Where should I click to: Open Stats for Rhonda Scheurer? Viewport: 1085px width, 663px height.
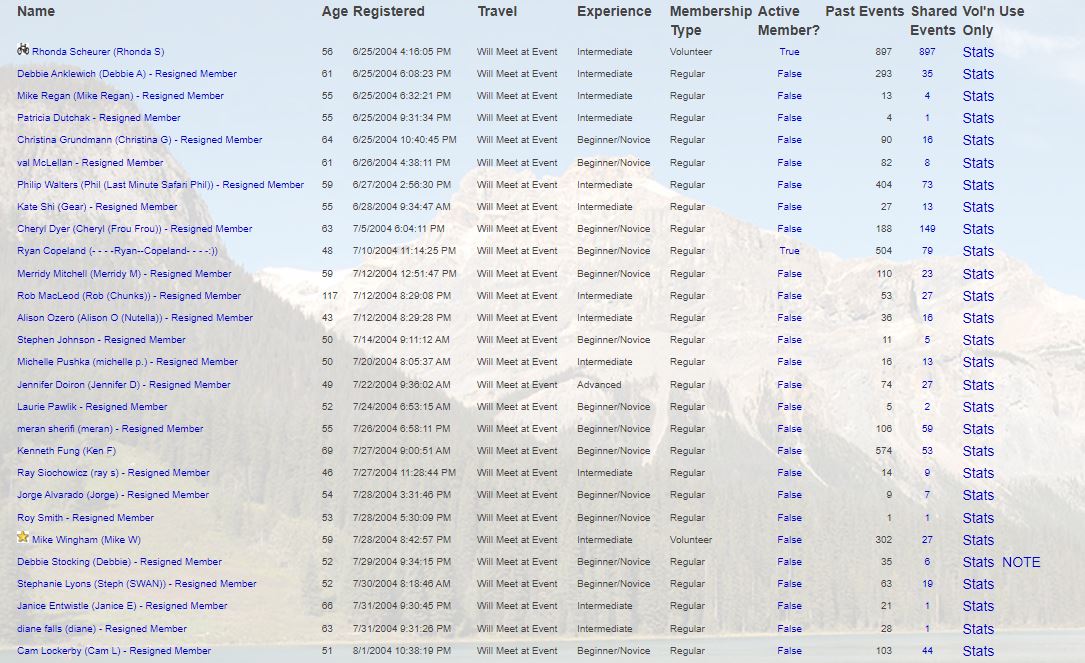(978, 52)
